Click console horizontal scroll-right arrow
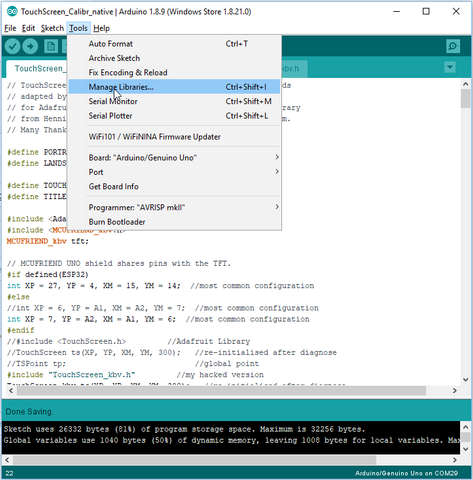The width and height of the screenshot is (473, 480). click(454, 460)
